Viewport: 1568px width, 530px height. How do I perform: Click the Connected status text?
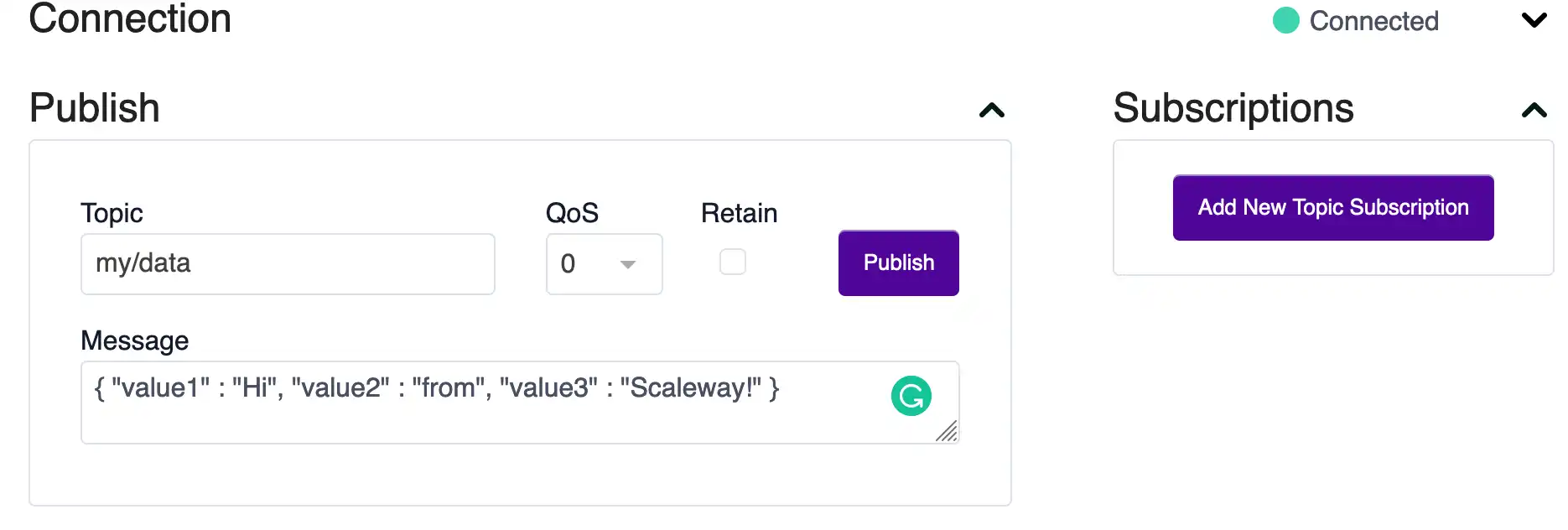tap(1374, 21)
